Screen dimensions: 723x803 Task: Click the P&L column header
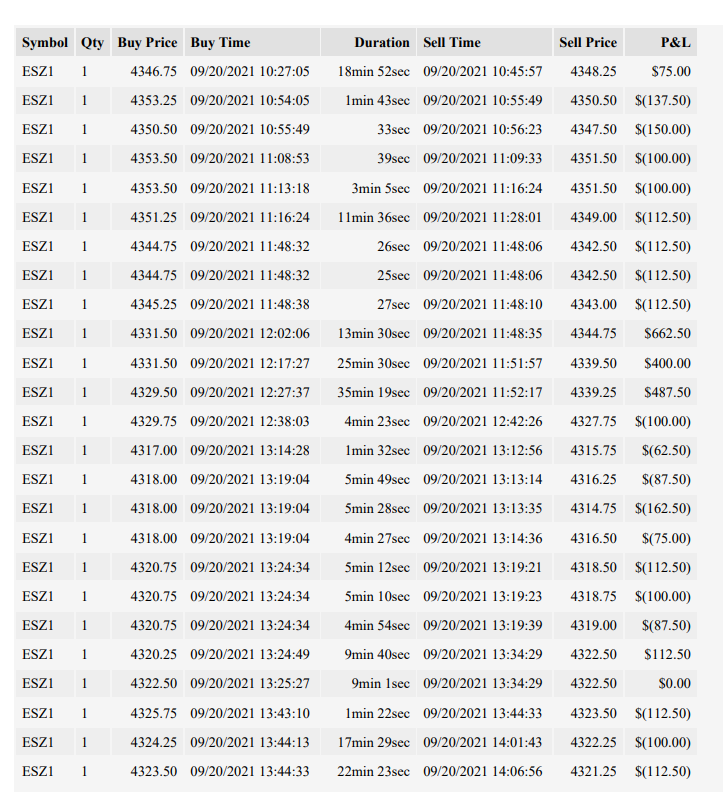point(661,42)
